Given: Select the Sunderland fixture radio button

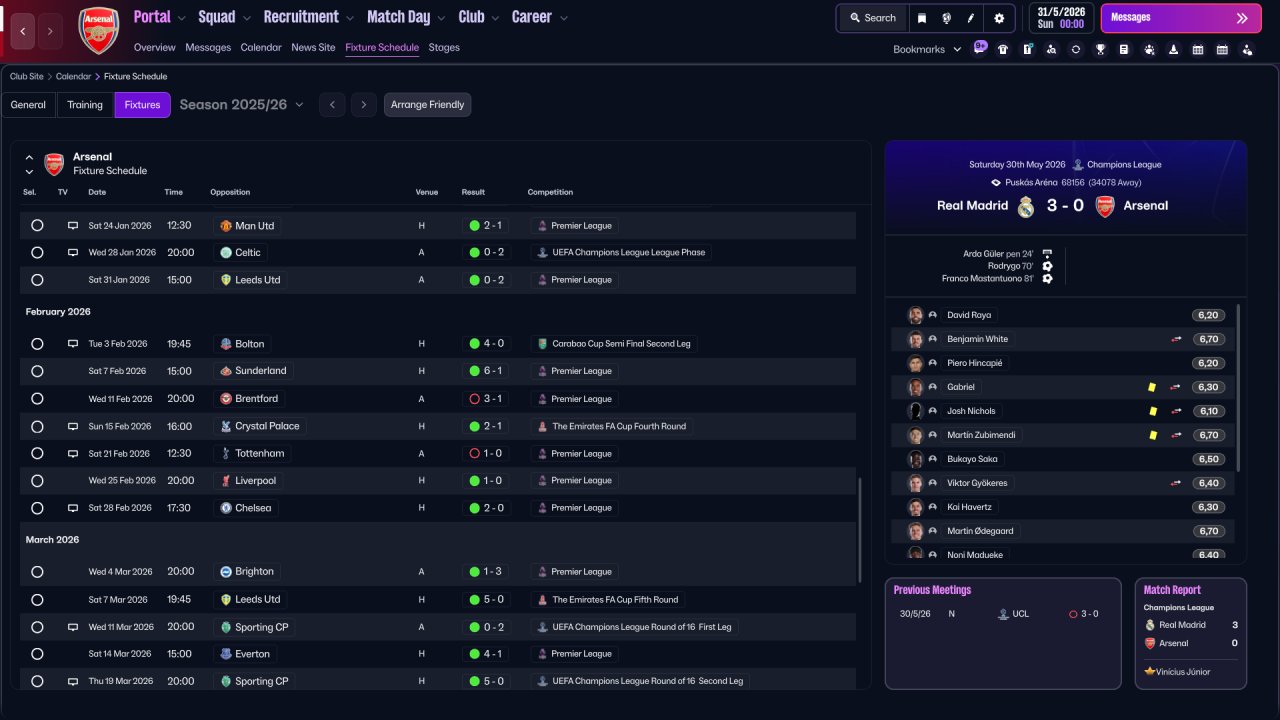Looking at the screenshot, I should coord(37,371).
